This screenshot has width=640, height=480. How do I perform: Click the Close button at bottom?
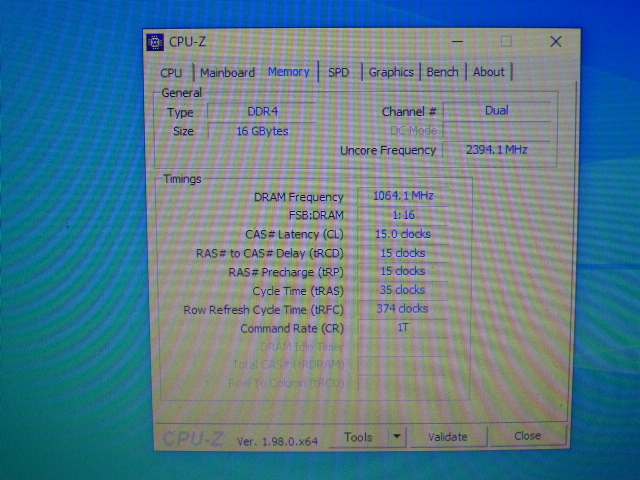(x=527, y=436)
